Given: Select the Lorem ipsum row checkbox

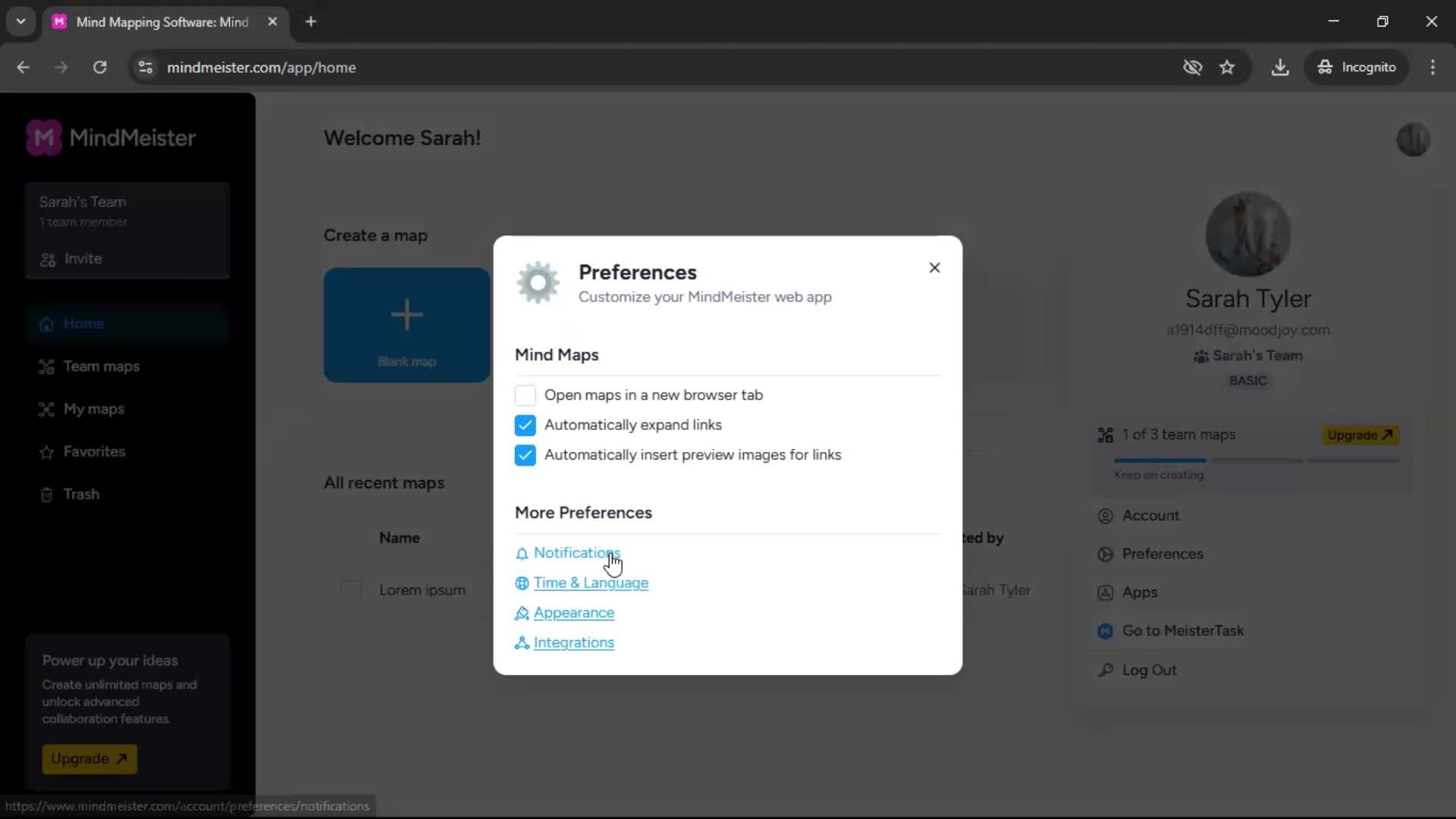Looking at the screenshot, I should click(x=351, y=590).
